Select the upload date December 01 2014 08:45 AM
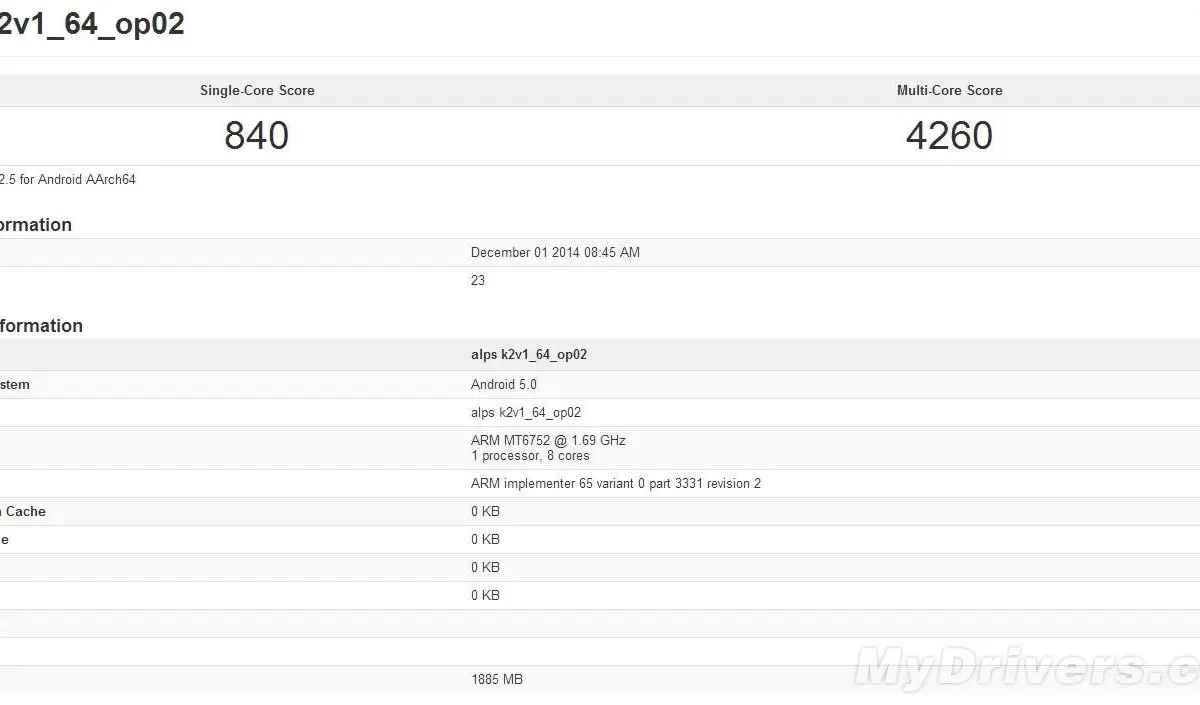This screenshot has height=705, width=1200. click(555, 253)
